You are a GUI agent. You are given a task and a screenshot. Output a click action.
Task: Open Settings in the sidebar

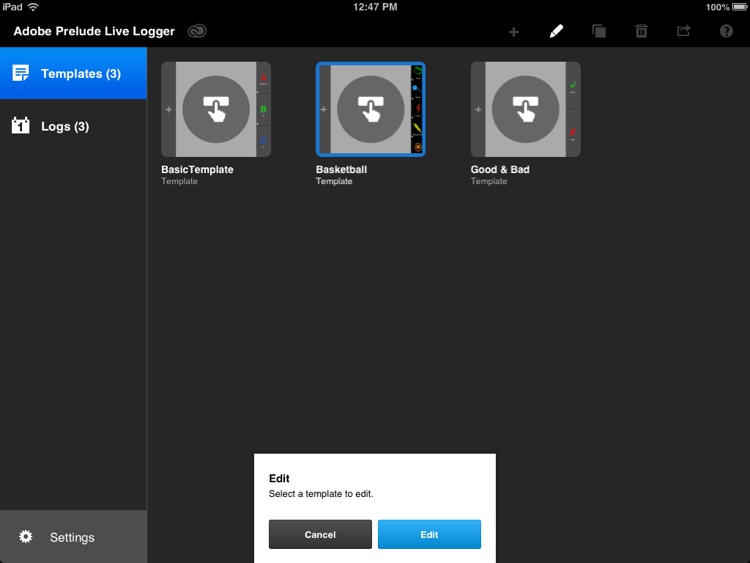(73, 537)
